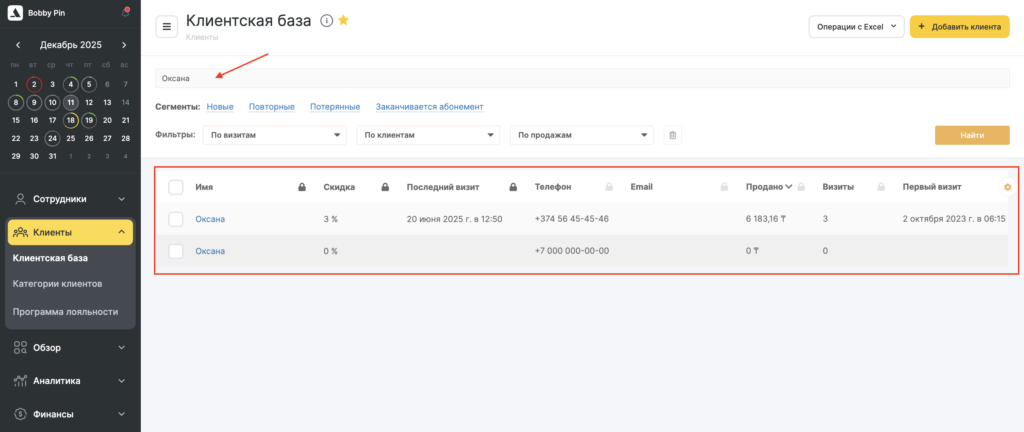Open Категории клиентов in sidebar
Viewport: 1024px width, 432px height.
pyautogui.click(x=57, y=283)
